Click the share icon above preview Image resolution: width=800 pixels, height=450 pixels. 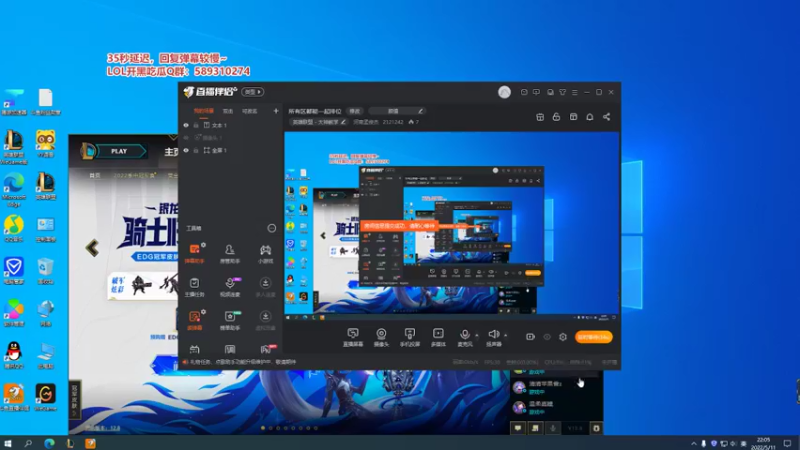click(x=606, y=117)
